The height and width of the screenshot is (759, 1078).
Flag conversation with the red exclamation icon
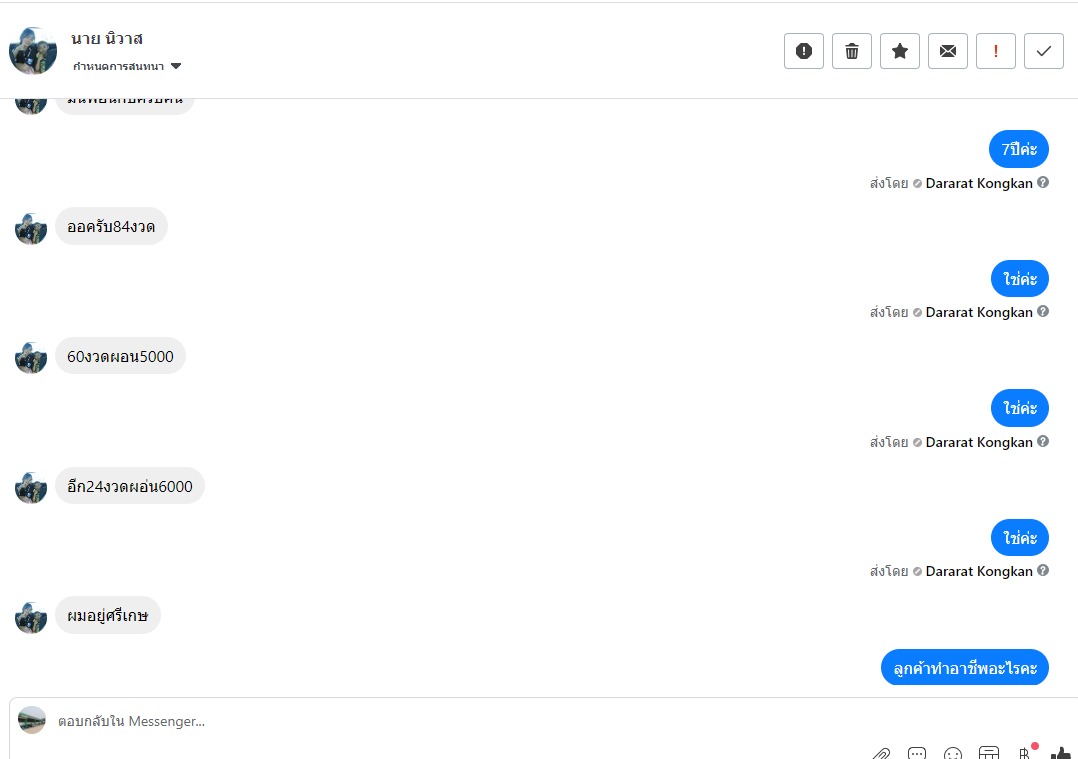coord(995,51)
